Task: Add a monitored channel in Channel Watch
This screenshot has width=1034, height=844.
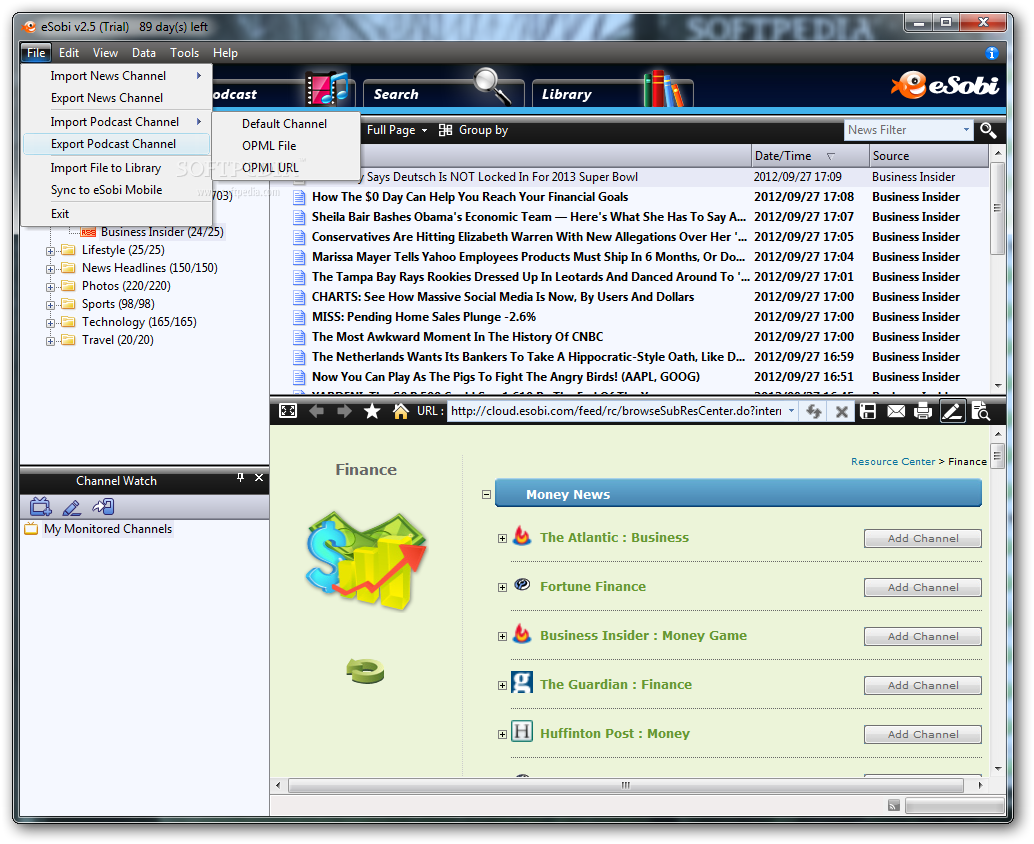Action: [40, 506]
